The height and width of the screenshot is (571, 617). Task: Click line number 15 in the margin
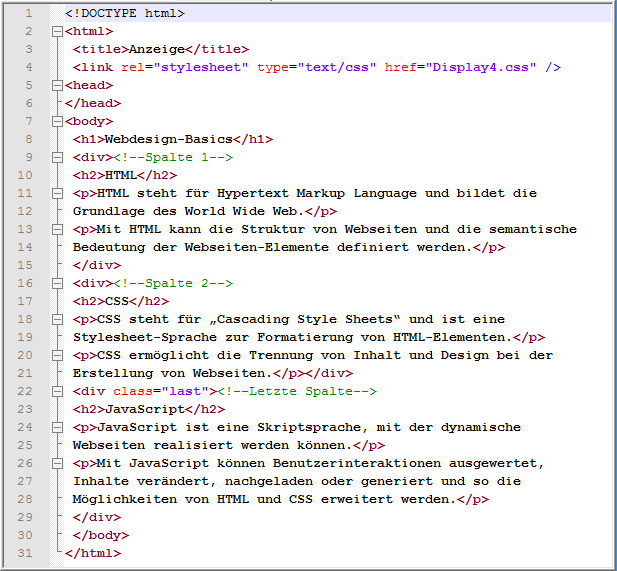tap(25, 265)
